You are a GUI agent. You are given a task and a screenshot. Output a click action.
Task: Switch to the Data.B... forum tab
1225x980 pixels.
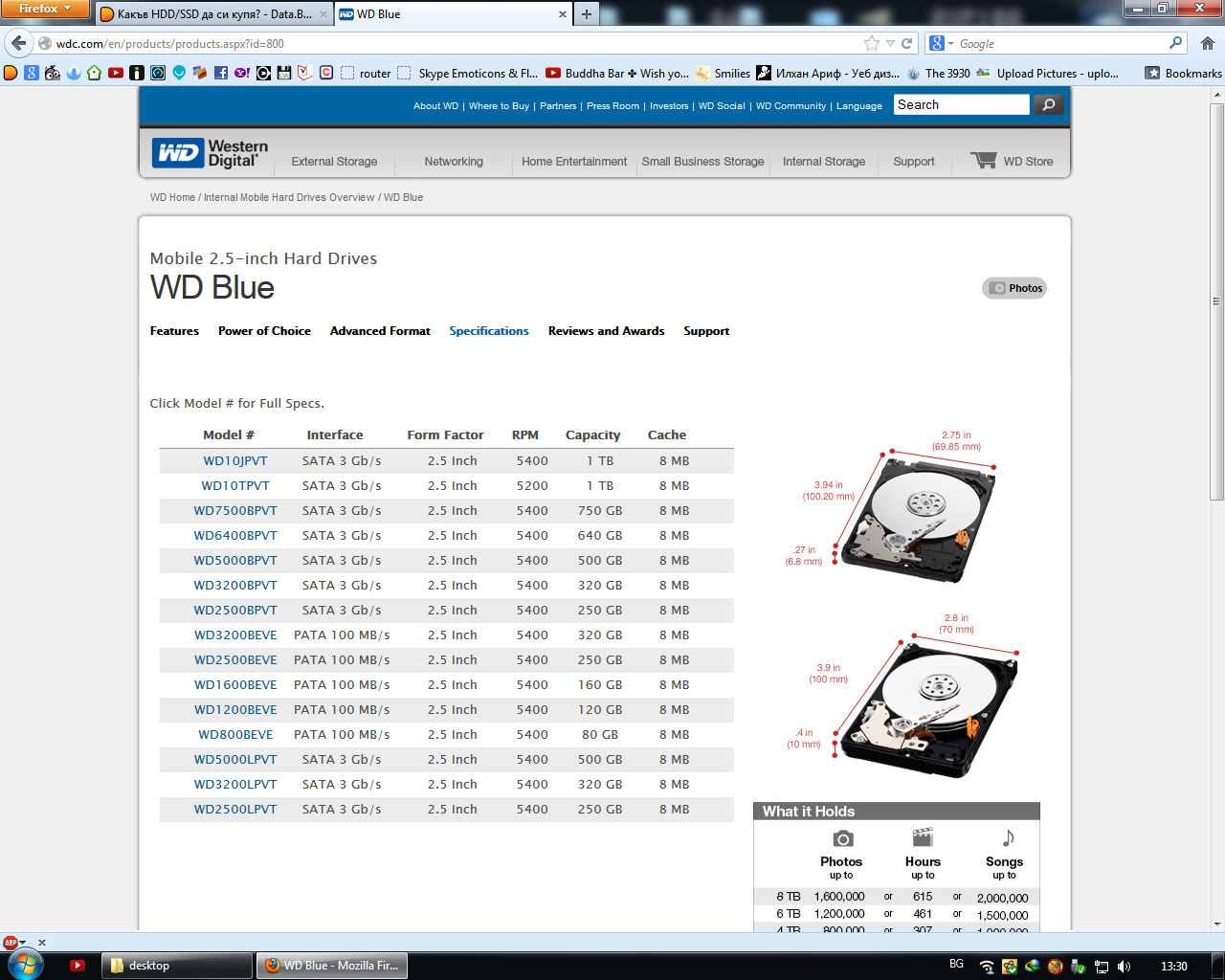[214, 14]
